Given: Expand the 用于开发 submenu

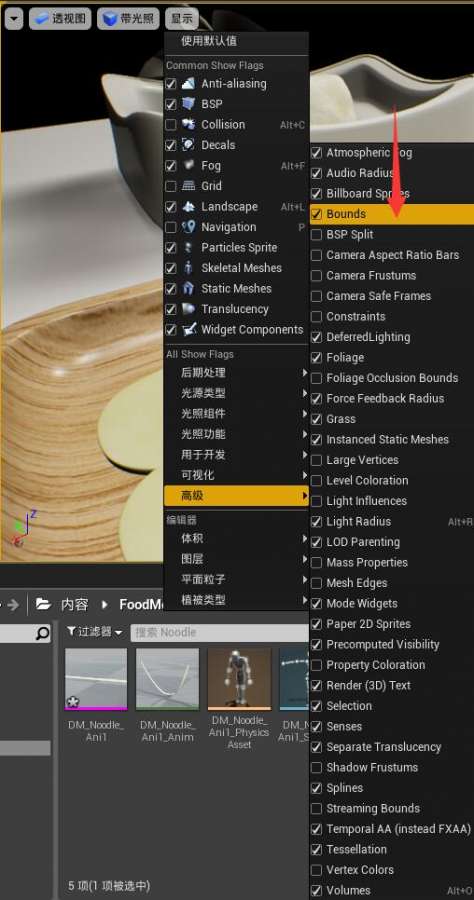Looking at the screenshot, I should pyautogui.click(x=236, y=455).
